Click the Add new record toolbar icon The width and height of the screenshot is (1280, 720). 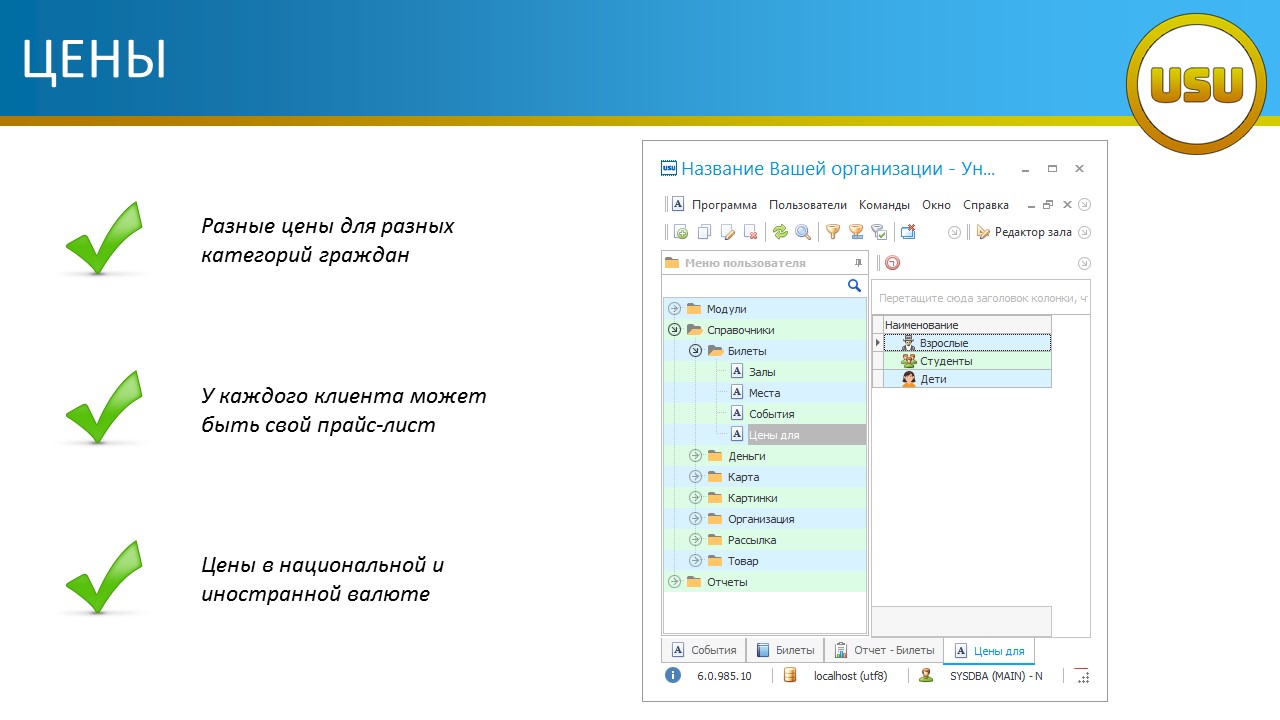[x=681, y=232]
